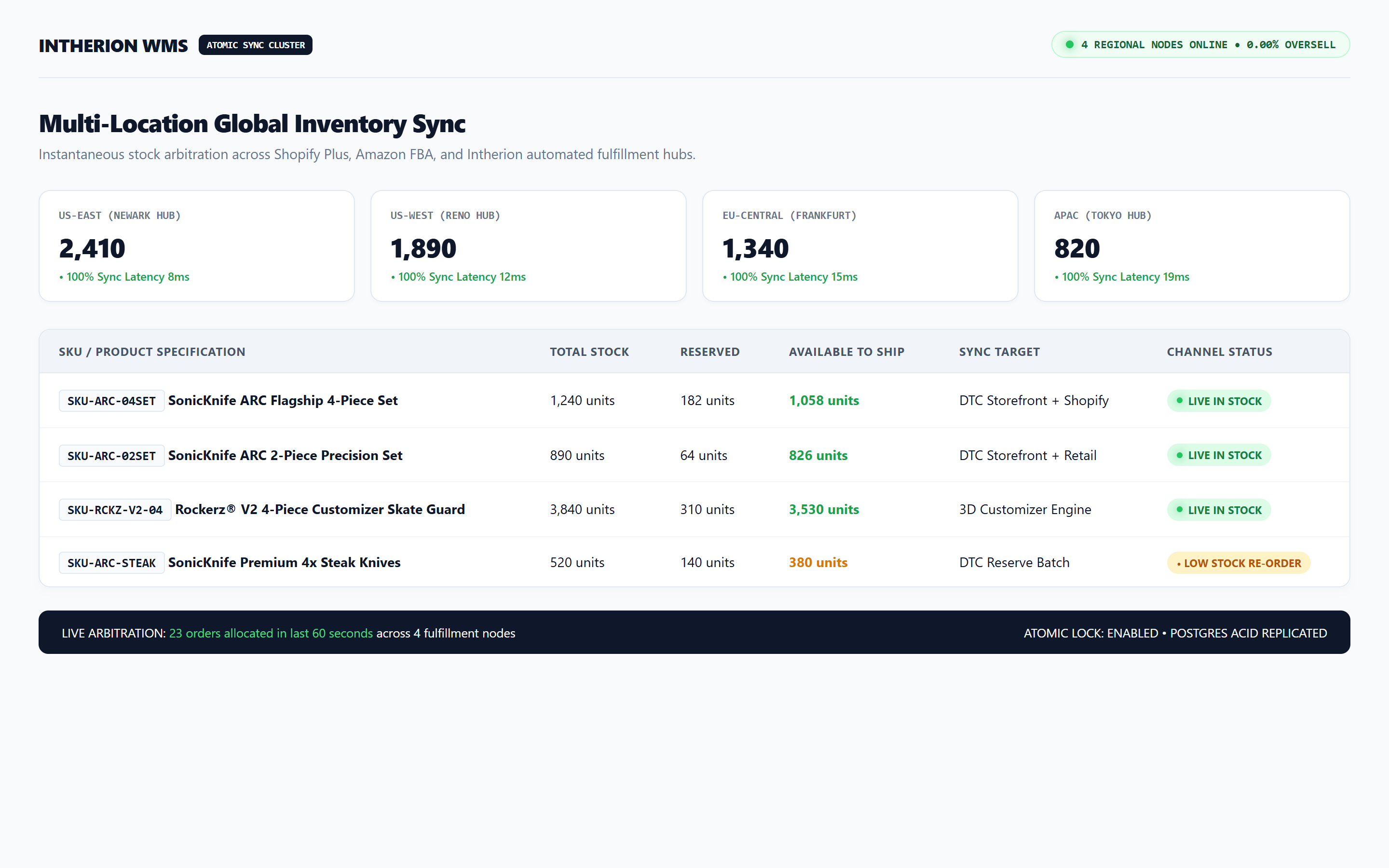This screenshot has height=868, width=1389.
Task: Select SonicKnife Premium 4x Steak Knives name
Action: coord(284,563)
